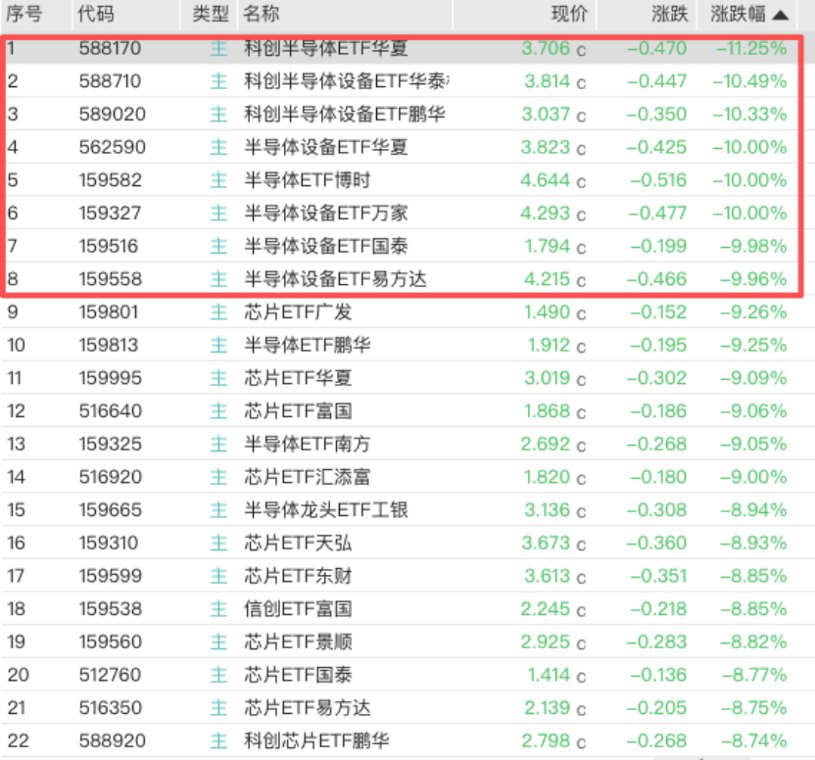This screenshot has width=815, height=760.
Task: Click the -9.26% change value
Action: tap(753, 312)
